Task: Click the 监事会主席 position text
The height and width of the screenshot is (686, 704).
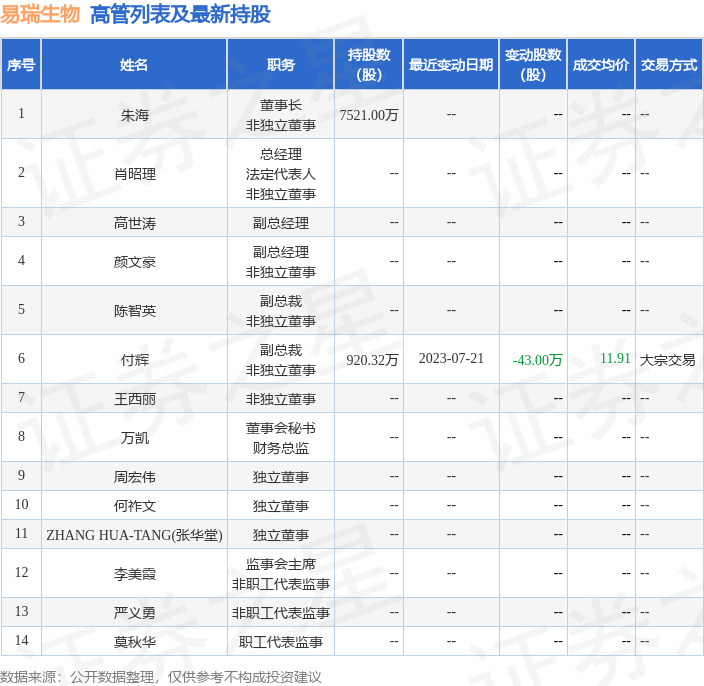Action: [x=281, y=564]
